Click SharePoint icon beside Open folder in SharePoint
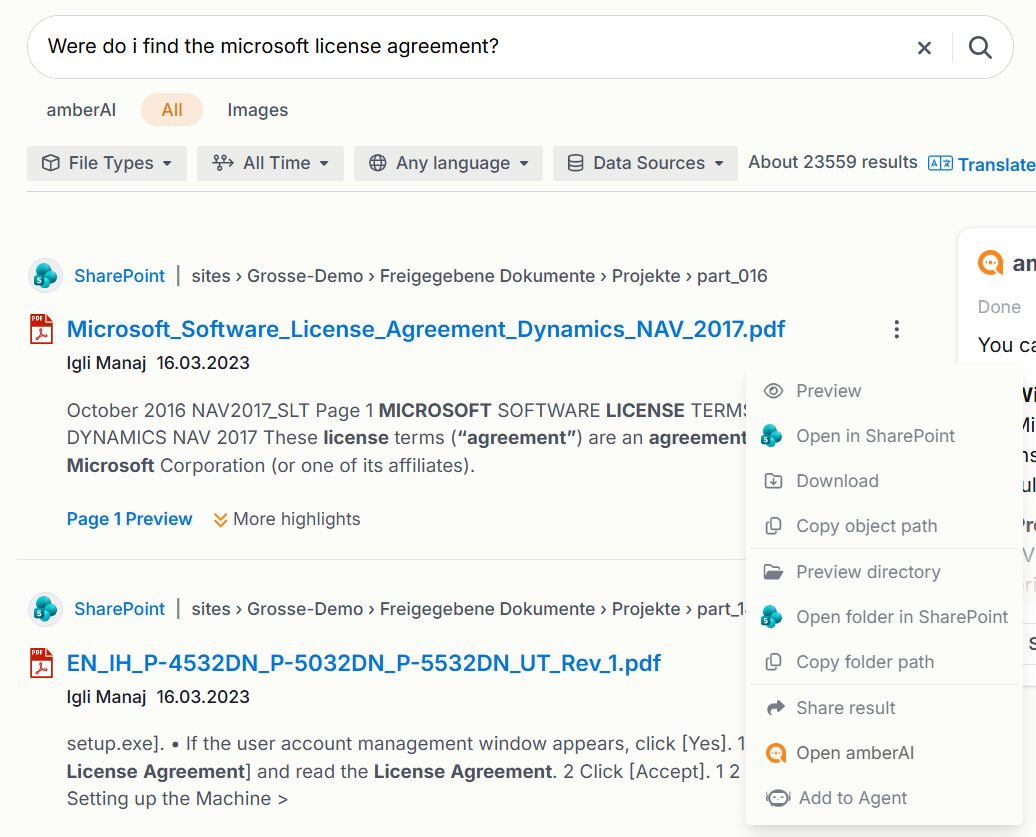Viewport: 1036px width, 837px height. pos(772,617)
